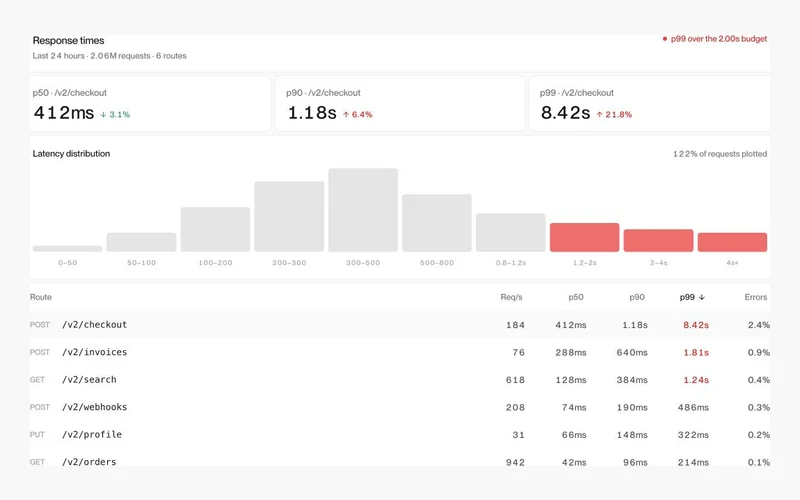Click the 288ms invoices p50 value

[x=571, y=353]
